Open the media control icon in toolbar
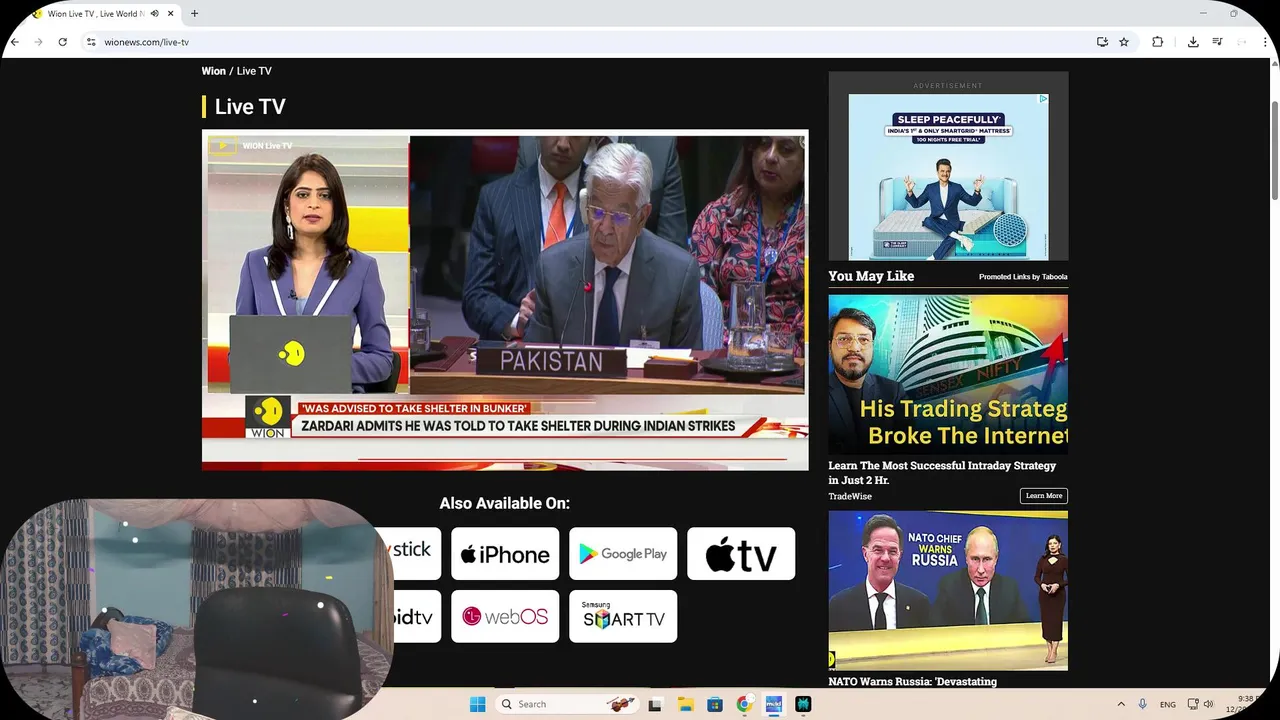 tap(1217, 42)
